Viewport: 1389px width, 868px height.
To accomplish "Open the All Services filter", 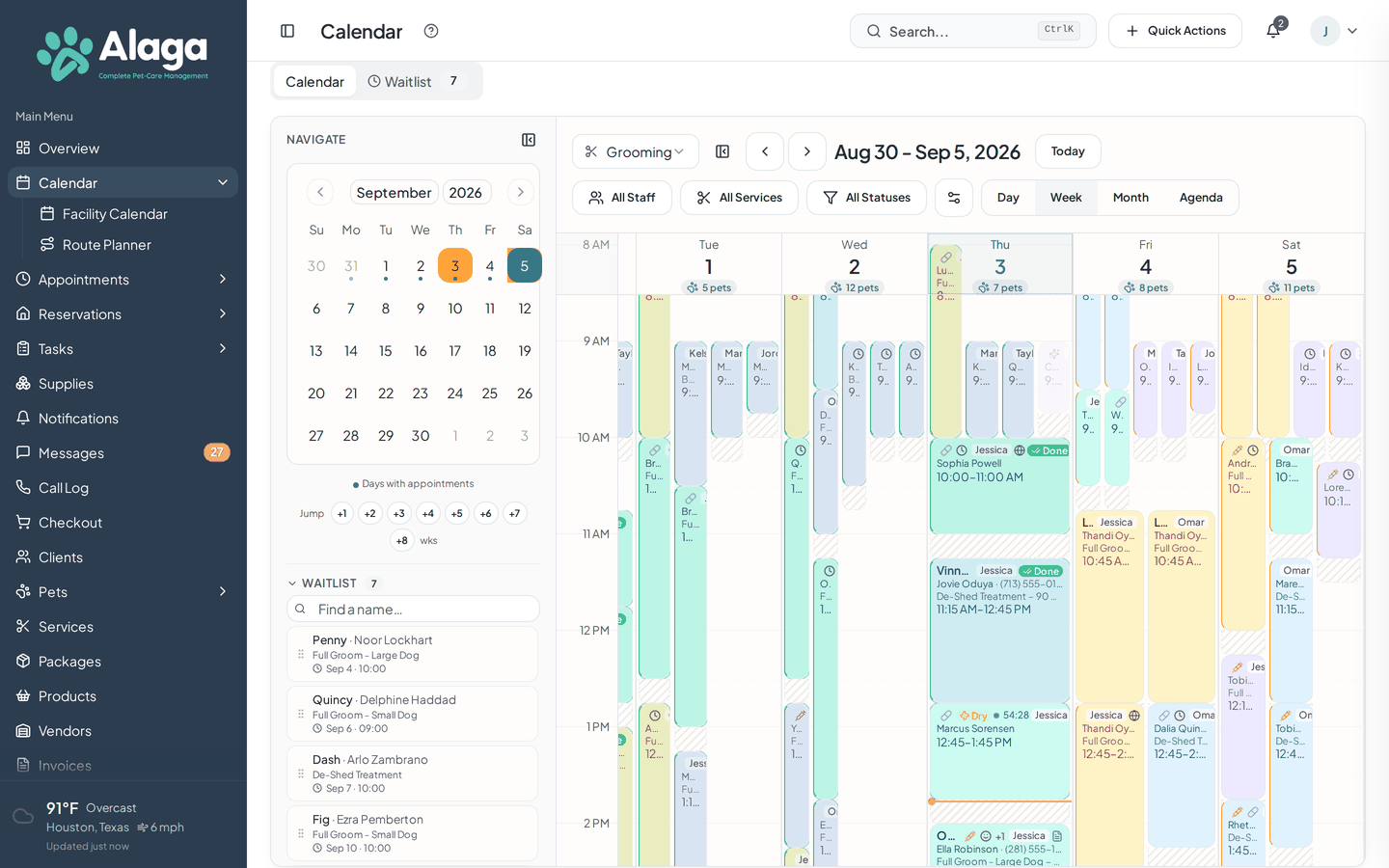I will click(x=740, y=198).
